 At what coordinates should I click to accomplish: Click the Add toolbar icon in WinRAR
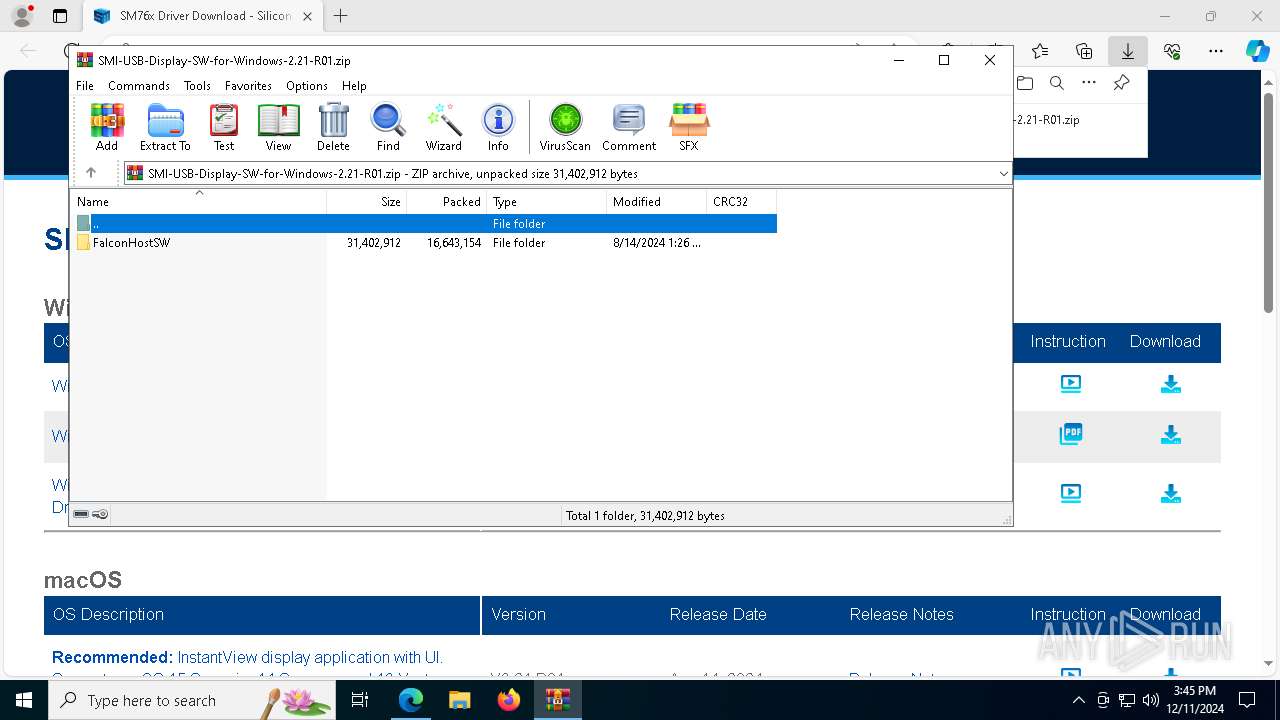tap(107, 127)
